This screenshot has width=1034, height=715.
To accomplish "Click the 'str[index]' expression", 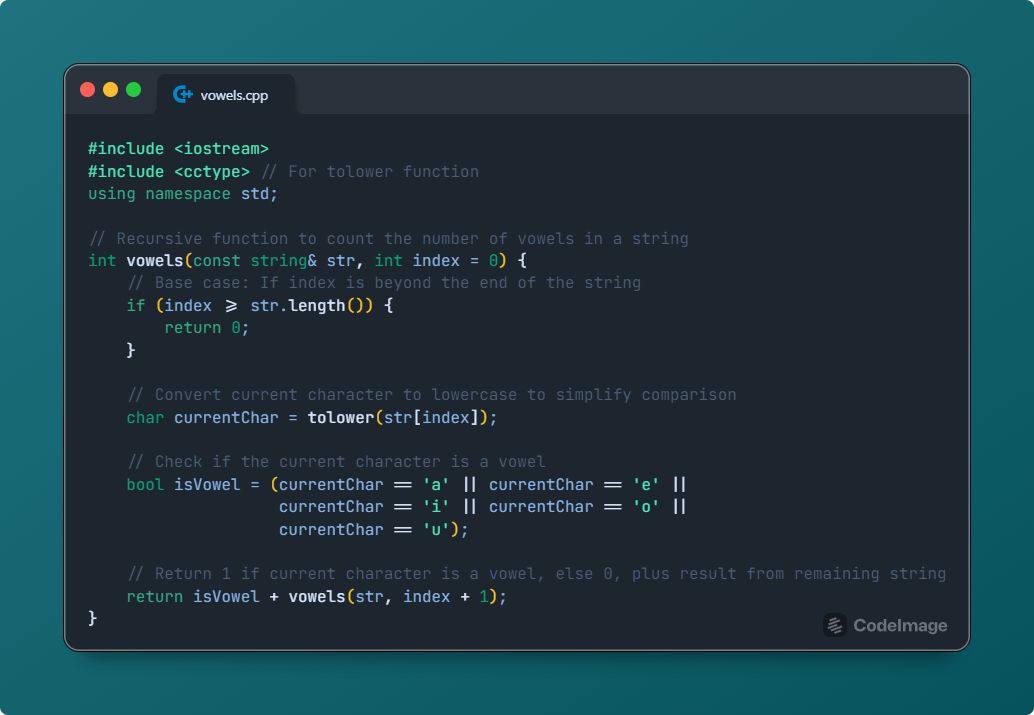I will [x=431, y=418].
